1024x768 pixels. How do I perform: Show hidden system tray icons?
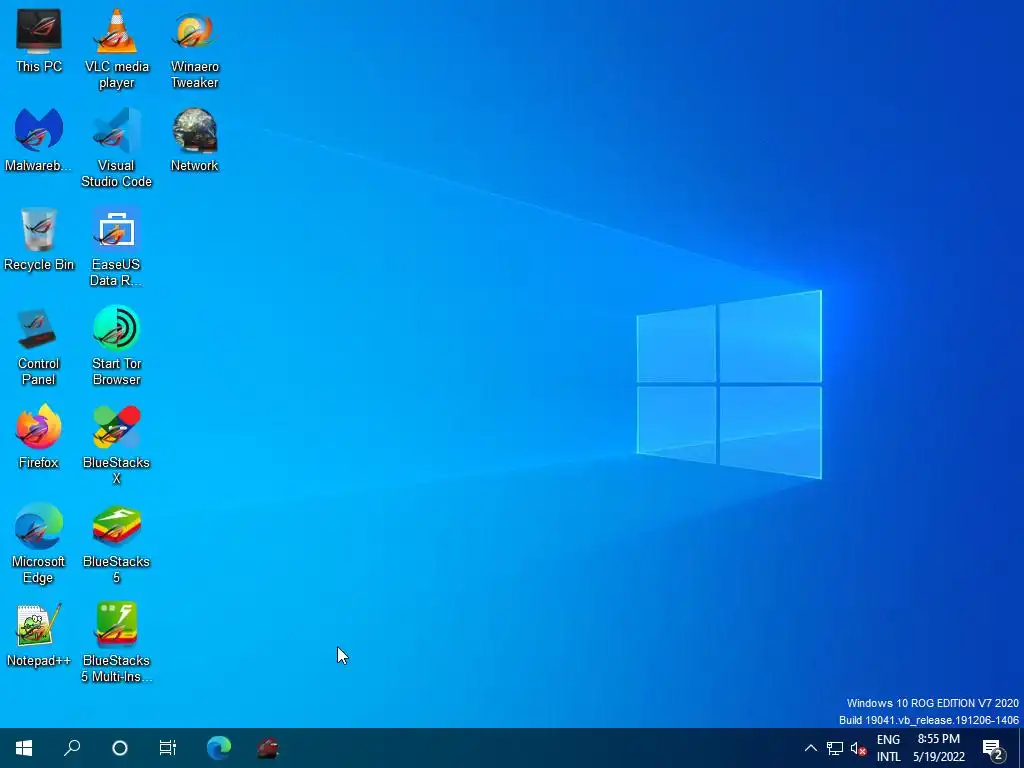point(810,748)
